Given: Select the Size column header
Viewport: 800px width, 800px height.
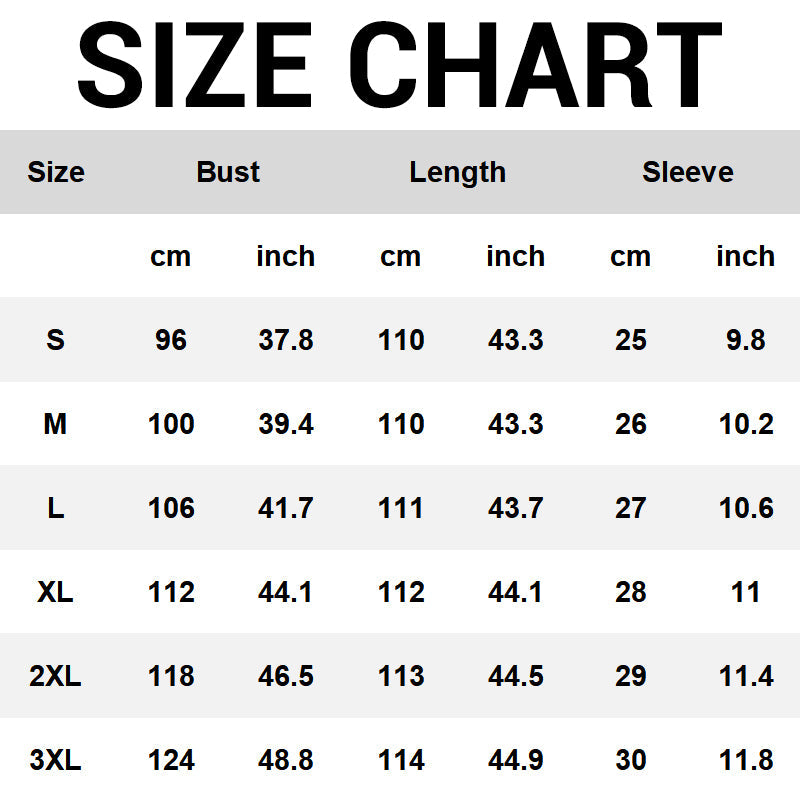Looking at the screenshot, I should point(56,172).
